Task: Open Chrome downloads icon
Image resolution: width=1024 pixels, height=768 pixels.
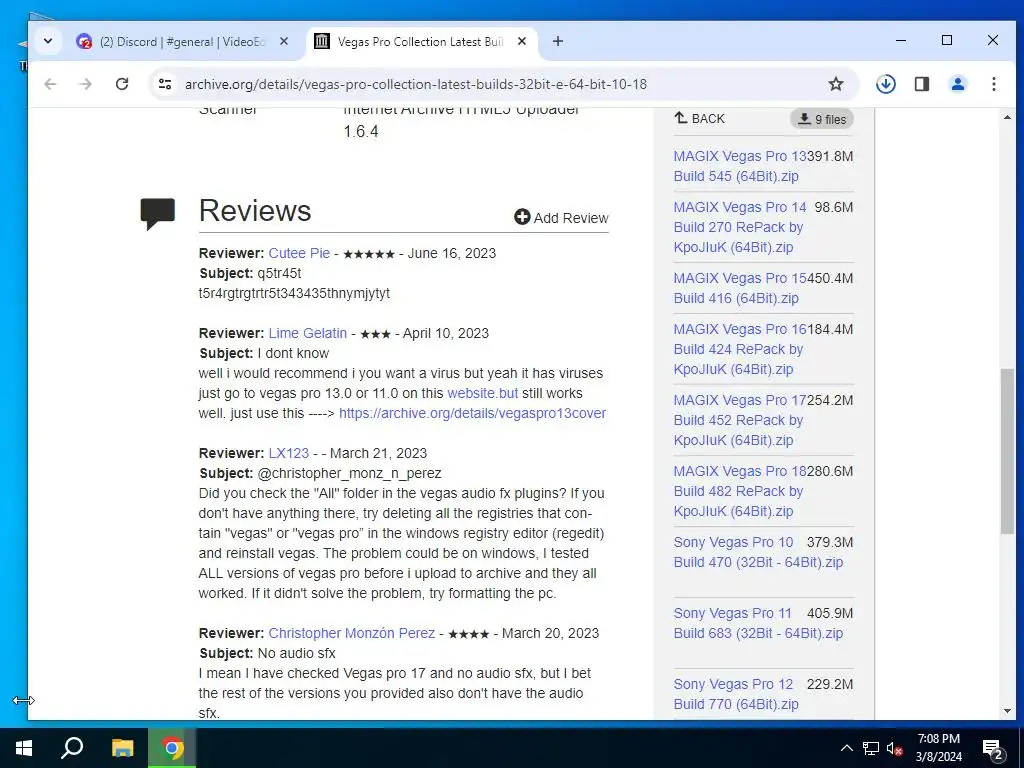Action: pyautogui.click(x=886, y=84)
